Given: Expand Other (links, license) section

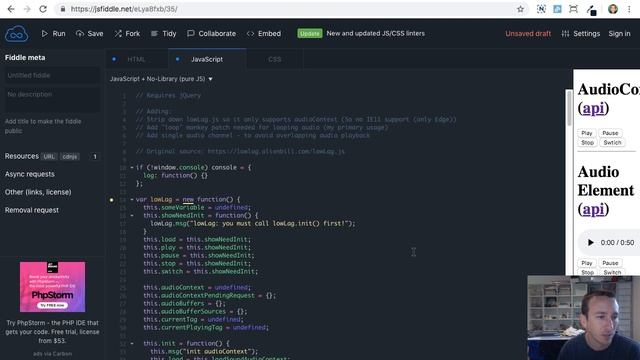Looking at the screenshot, I should click(38, 192).
